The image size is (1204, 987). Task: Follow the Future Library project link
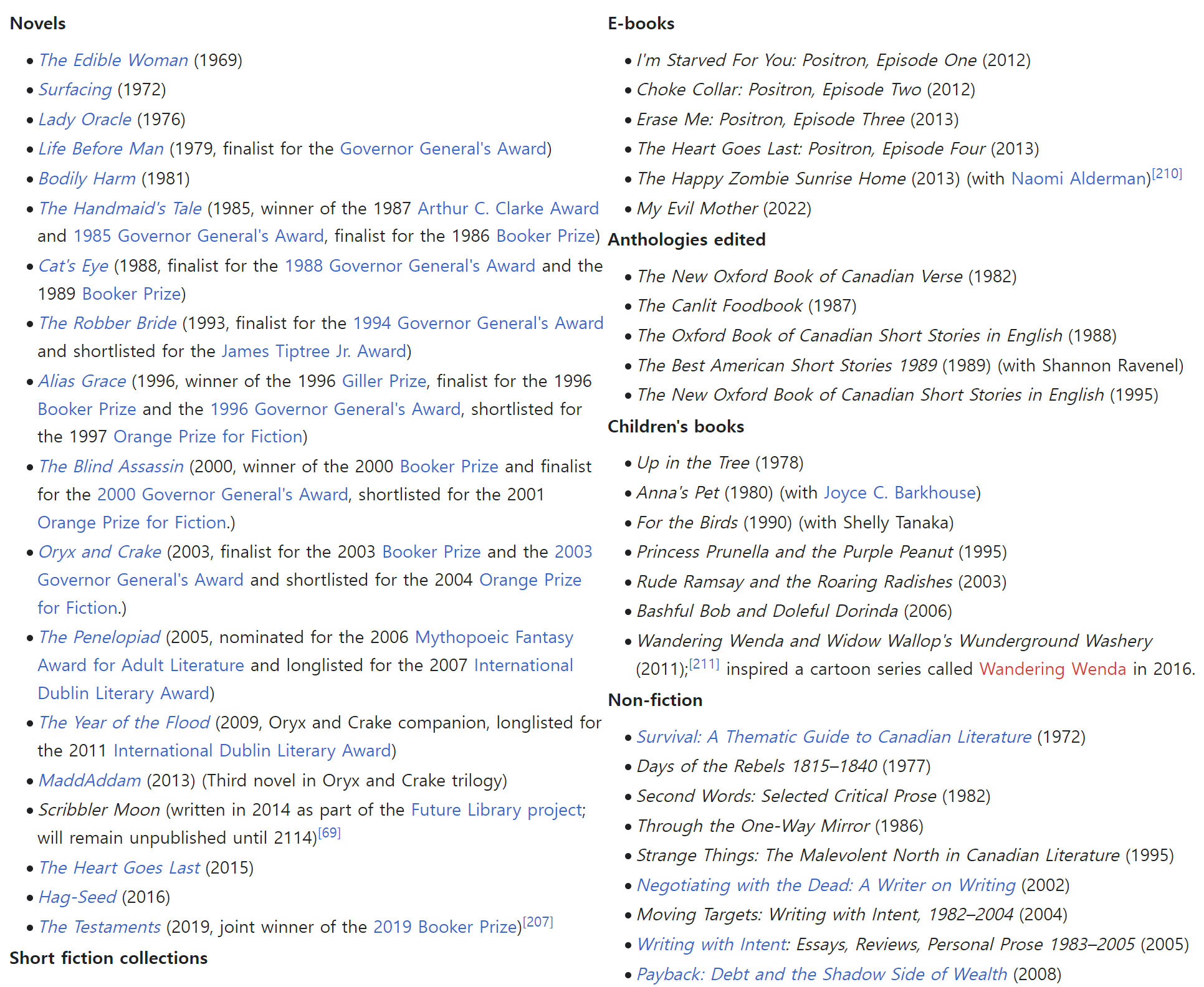pyautogui.click(x=497, y=809)
